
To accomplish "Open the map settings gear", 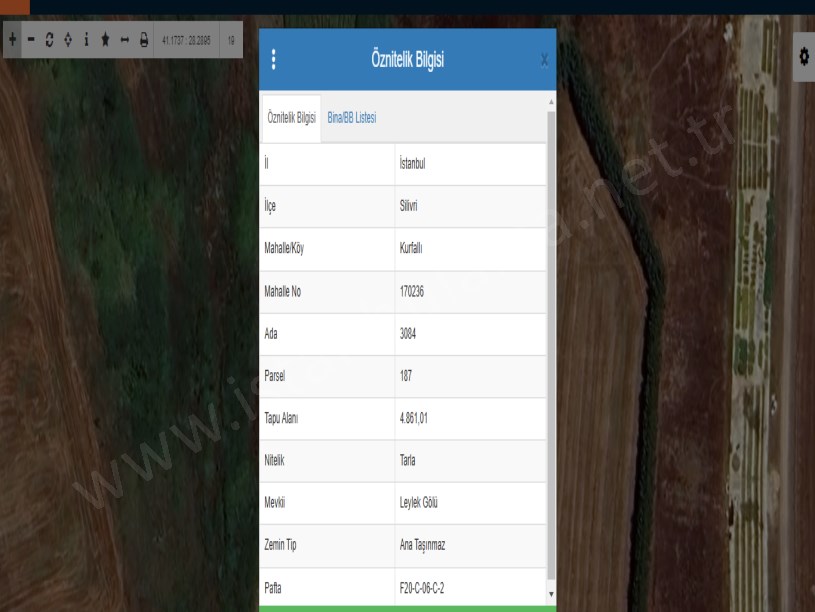I will pos(804,57).
